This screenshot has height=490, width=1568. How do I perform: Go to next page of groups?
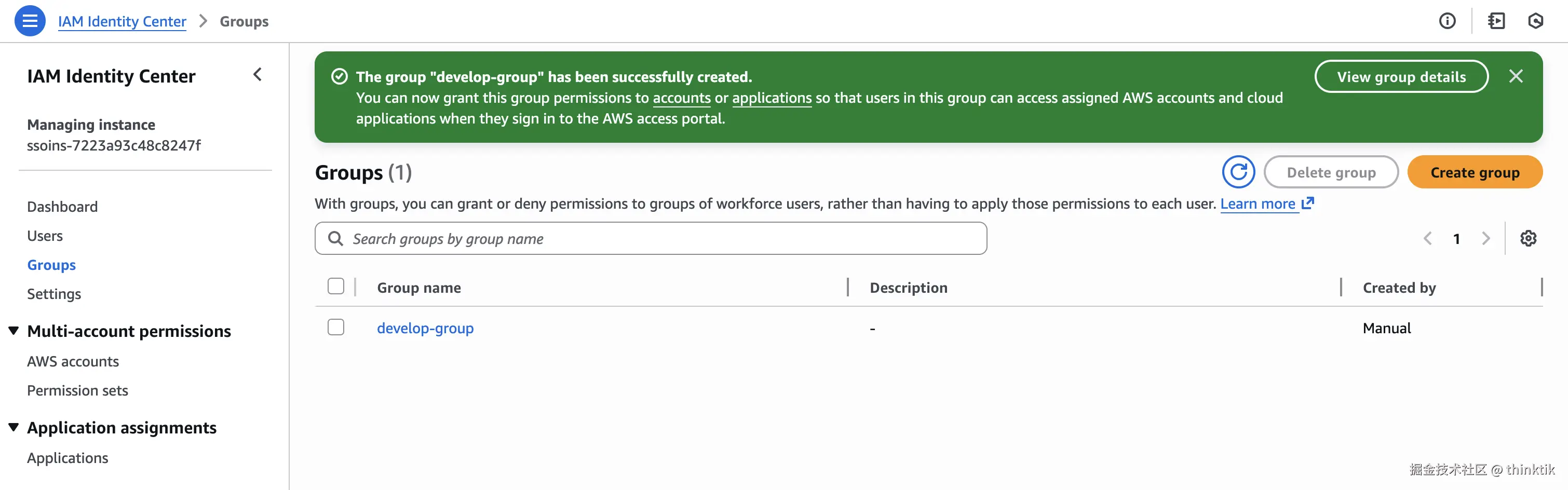tap(1486, 239)
